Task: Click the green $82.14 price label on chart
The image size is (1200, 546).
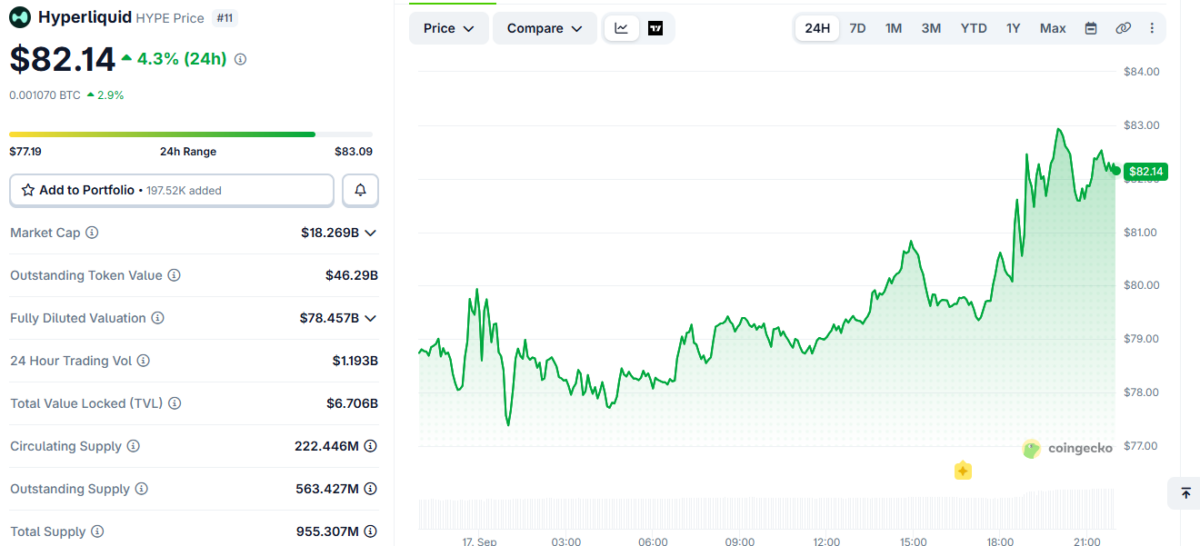Action: pos(1146,171)
